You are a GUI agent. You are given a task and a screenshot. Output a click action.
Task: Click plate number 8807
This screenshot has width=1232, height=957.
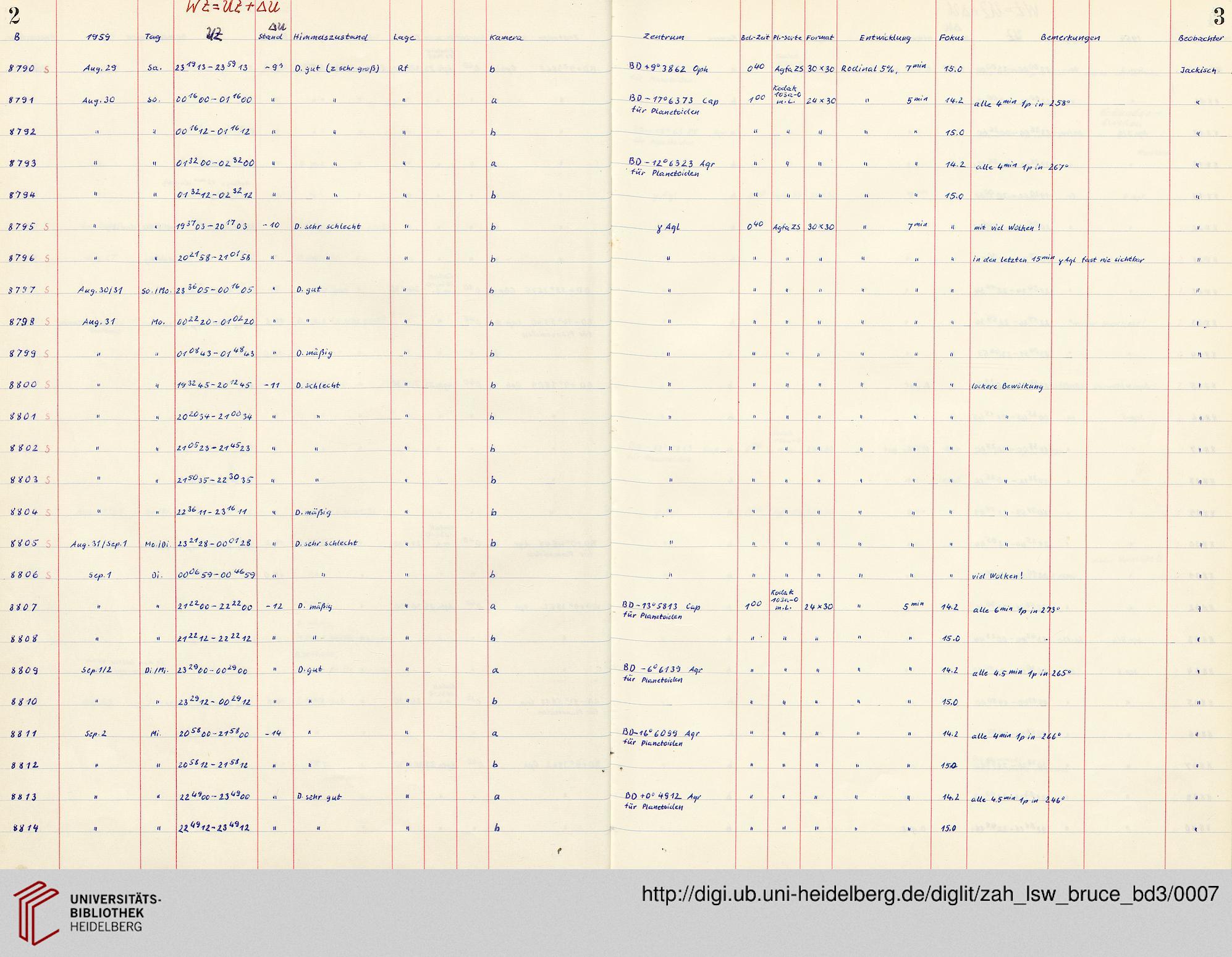pos(23,607)
